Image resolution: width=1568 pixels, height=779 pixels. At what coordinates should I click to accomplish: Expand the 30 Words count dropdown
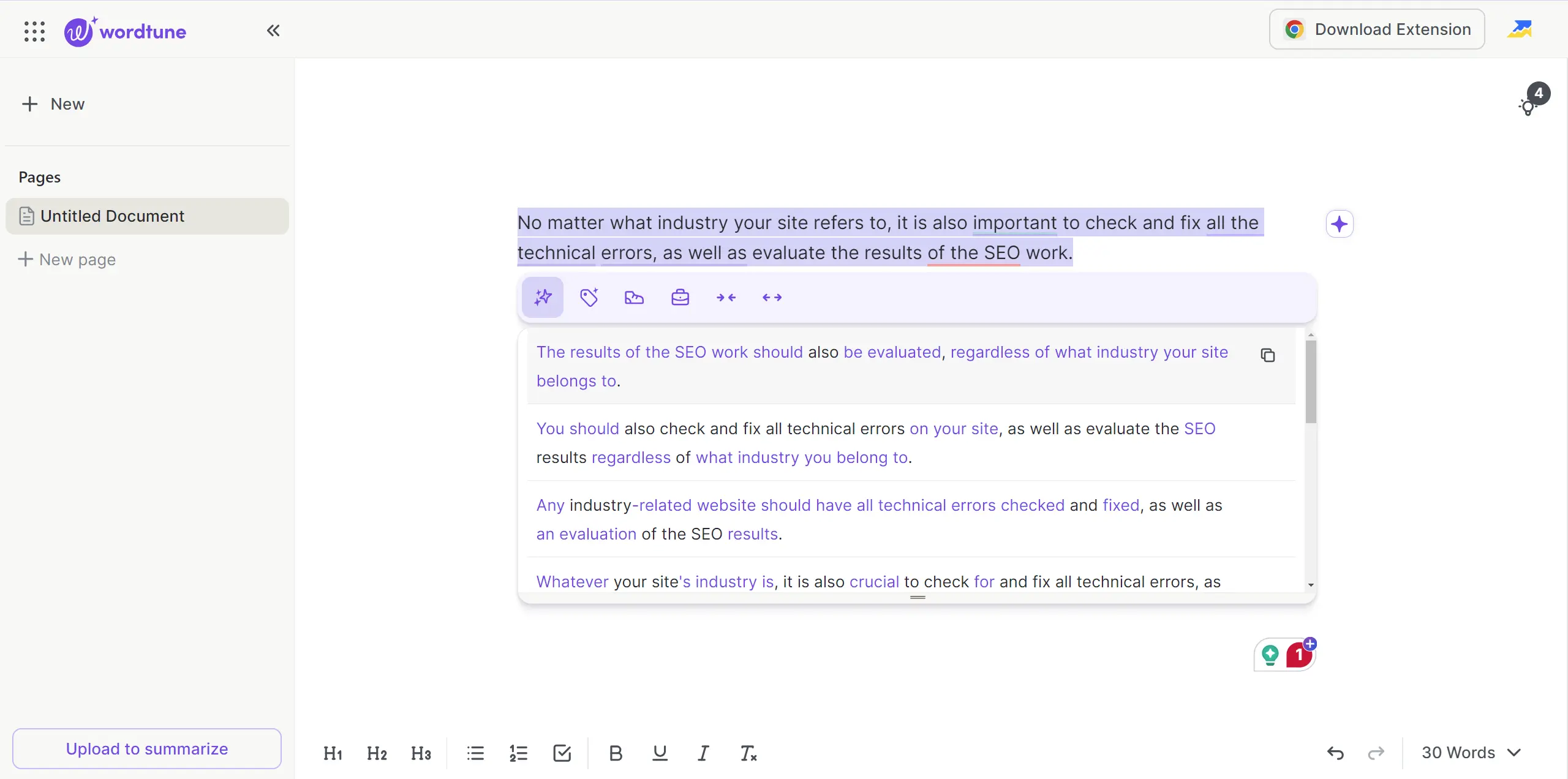click(1471, 753)
